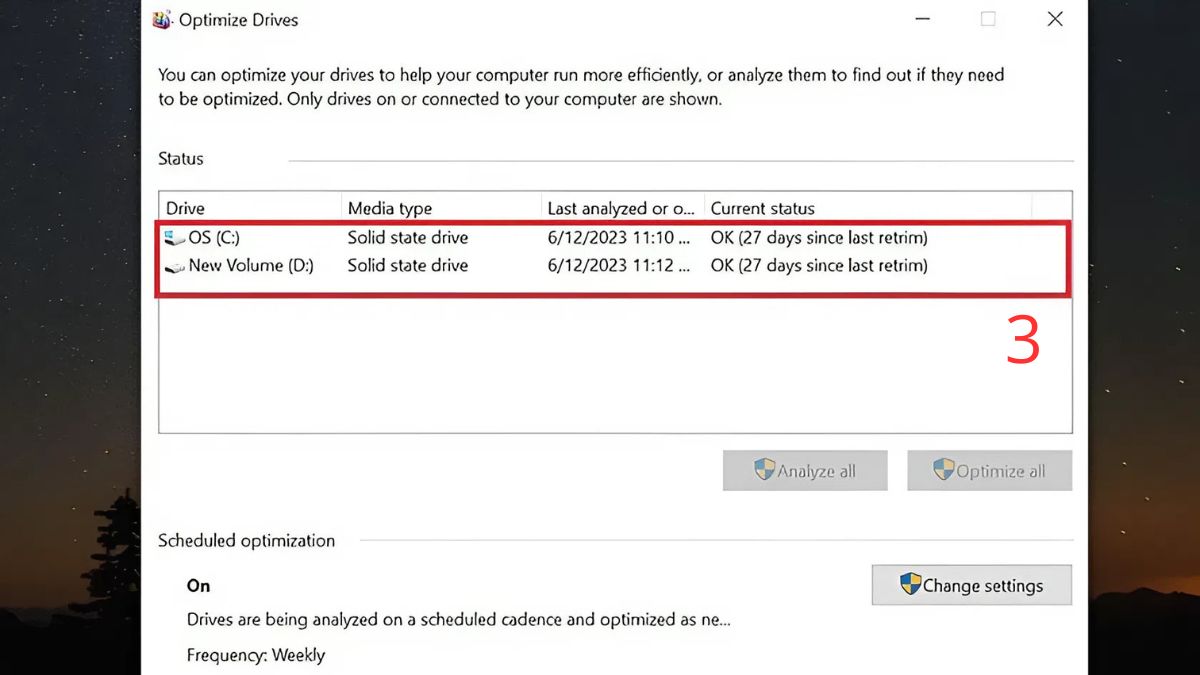Click the Optimize Drives app icon in title bar
Screen dimensions: 1200x675
(x=162, y=20)
